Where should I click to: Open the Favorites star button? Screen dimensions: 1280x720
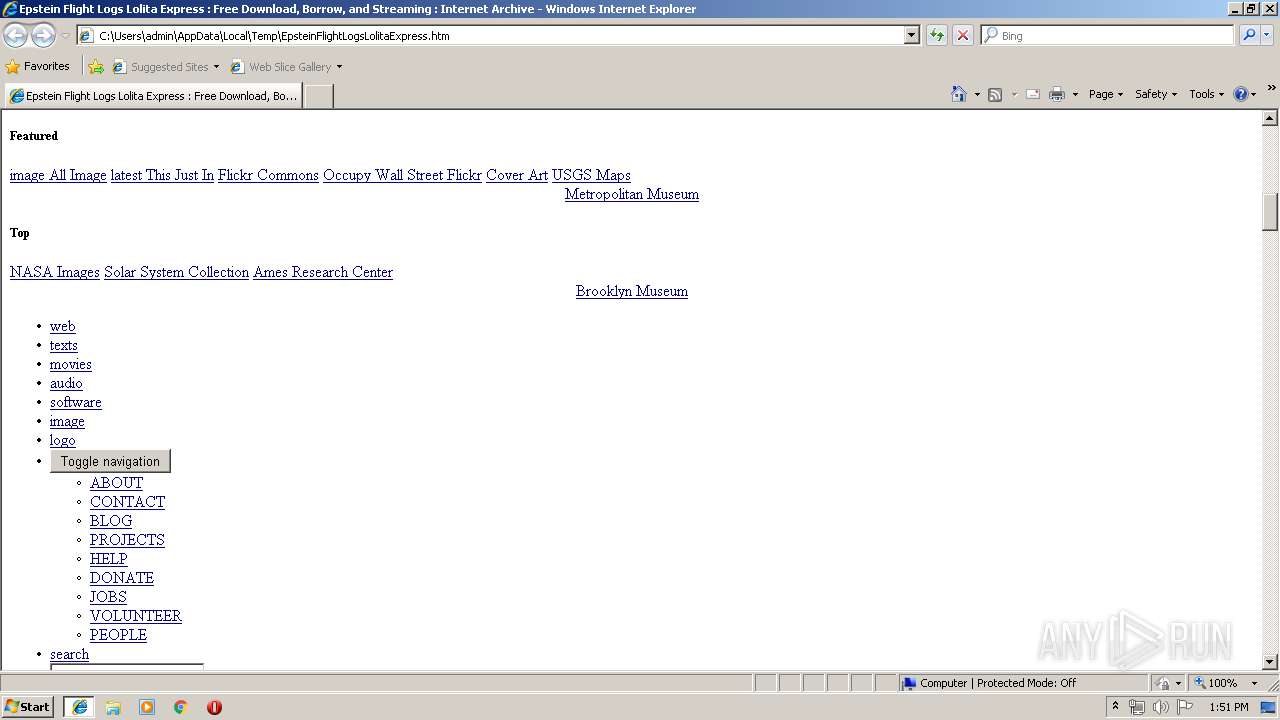(x=38, y=67)
